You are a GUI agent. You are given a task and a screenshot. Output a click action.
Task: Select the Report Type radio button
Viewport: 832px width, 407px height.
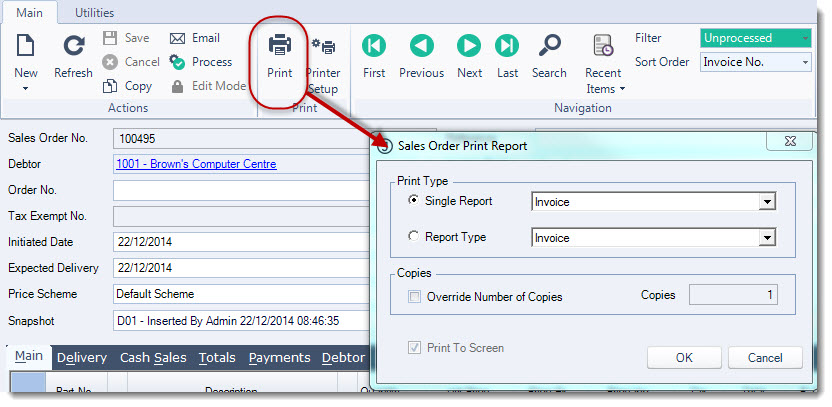(x=413, y=236)
